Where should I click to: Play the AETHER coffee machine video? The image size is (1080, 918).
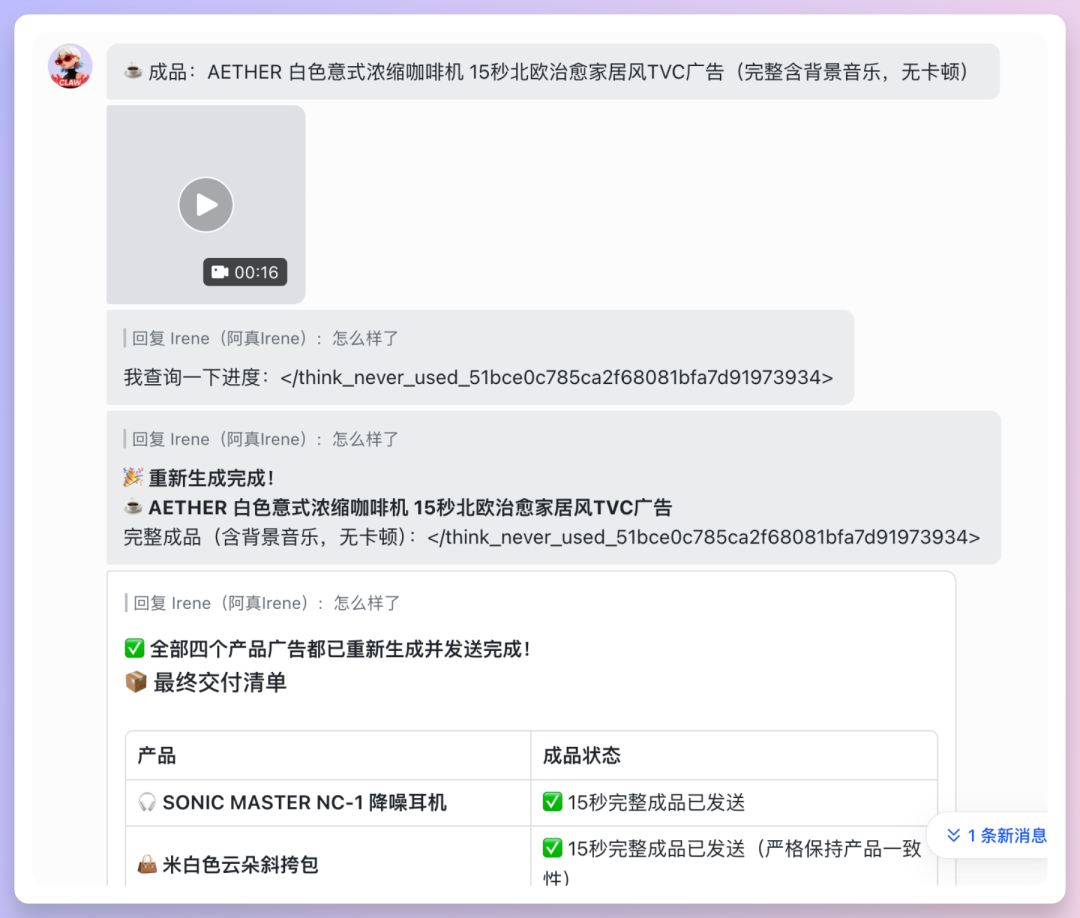[205, 204]
